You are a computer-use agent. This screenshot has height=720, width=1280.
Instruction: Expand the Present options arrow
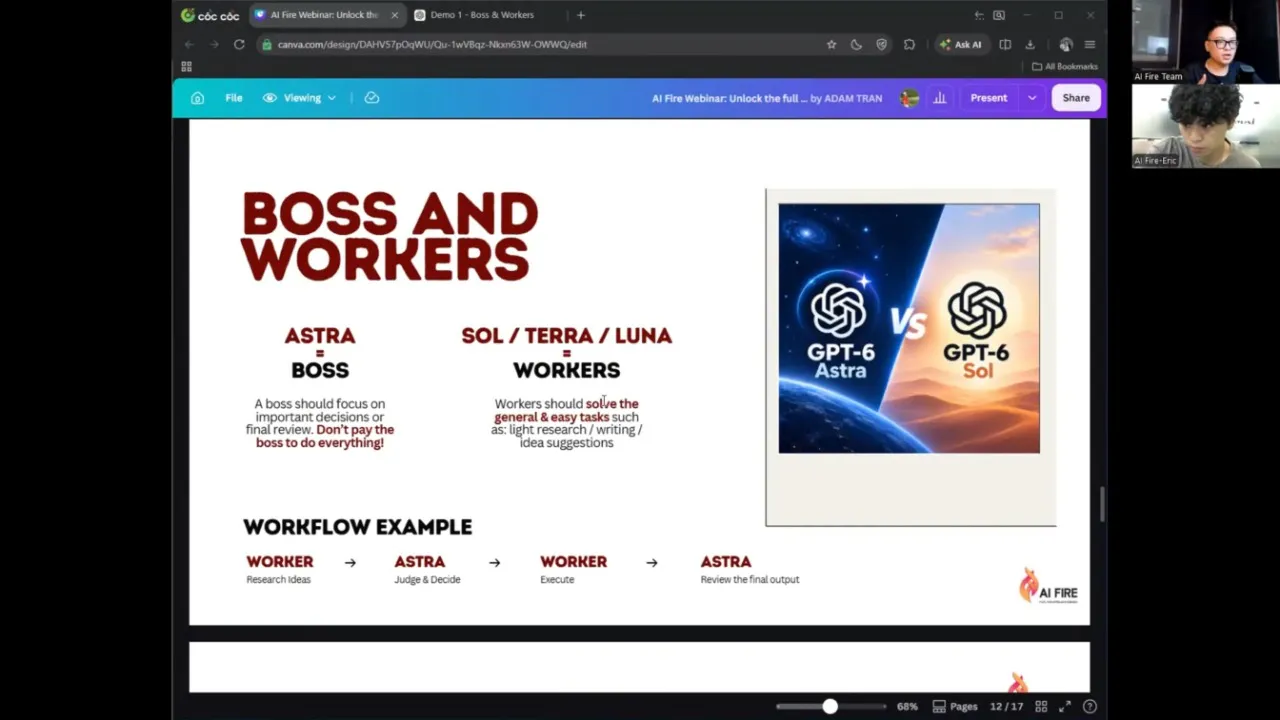click(x=1032, y=98)
